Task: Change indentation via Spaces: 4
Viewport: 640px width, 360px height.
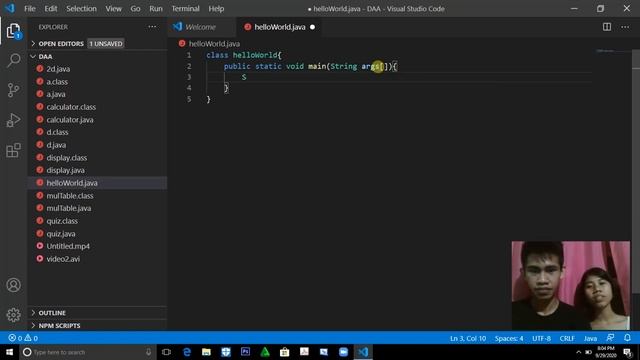Action: pos(509,338)
